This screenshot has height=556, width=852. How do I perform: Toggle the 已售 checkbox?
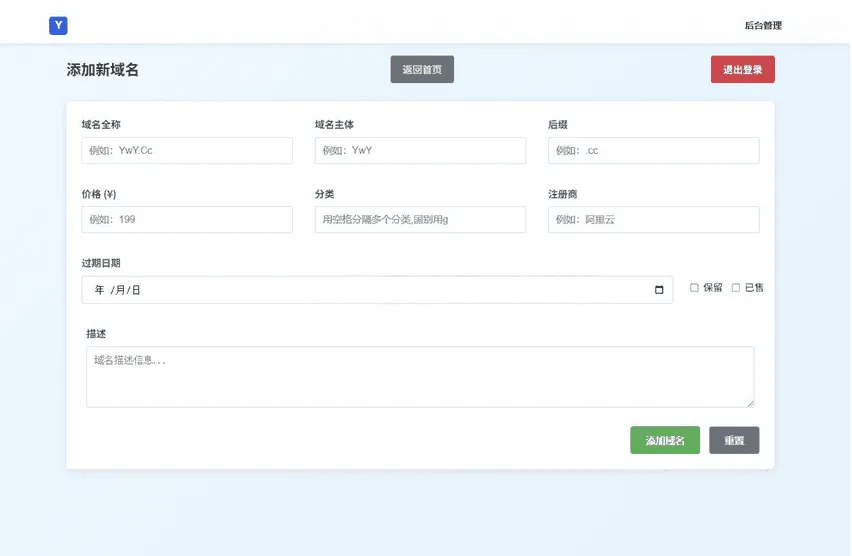click(736, 288)
